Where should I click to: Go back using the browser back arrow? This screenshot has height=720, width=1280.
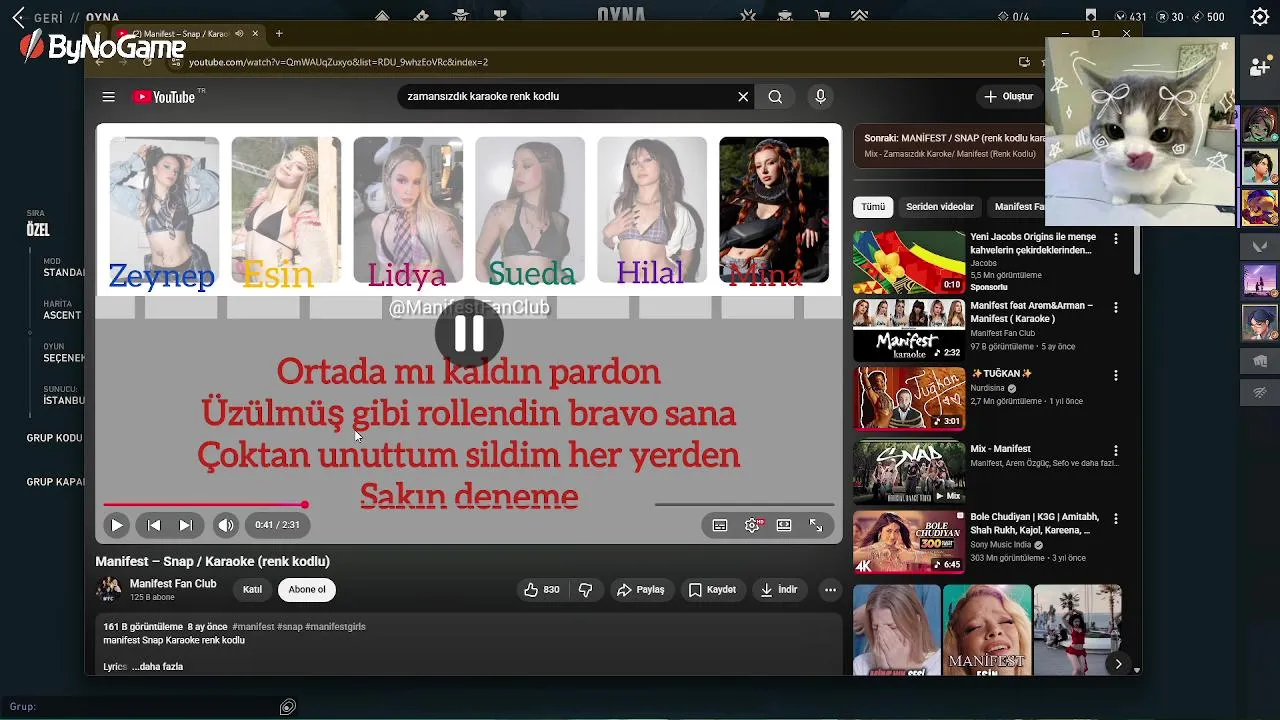point(99,62)
